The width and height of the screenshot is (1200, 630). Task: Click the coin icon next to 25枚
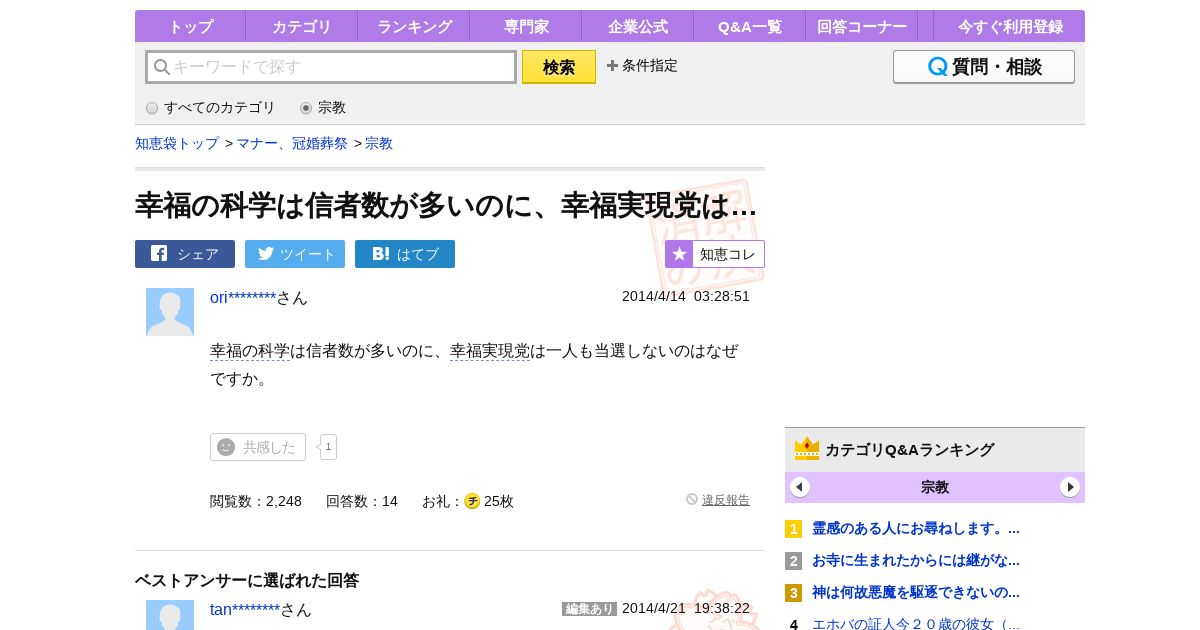click(472, 501)
